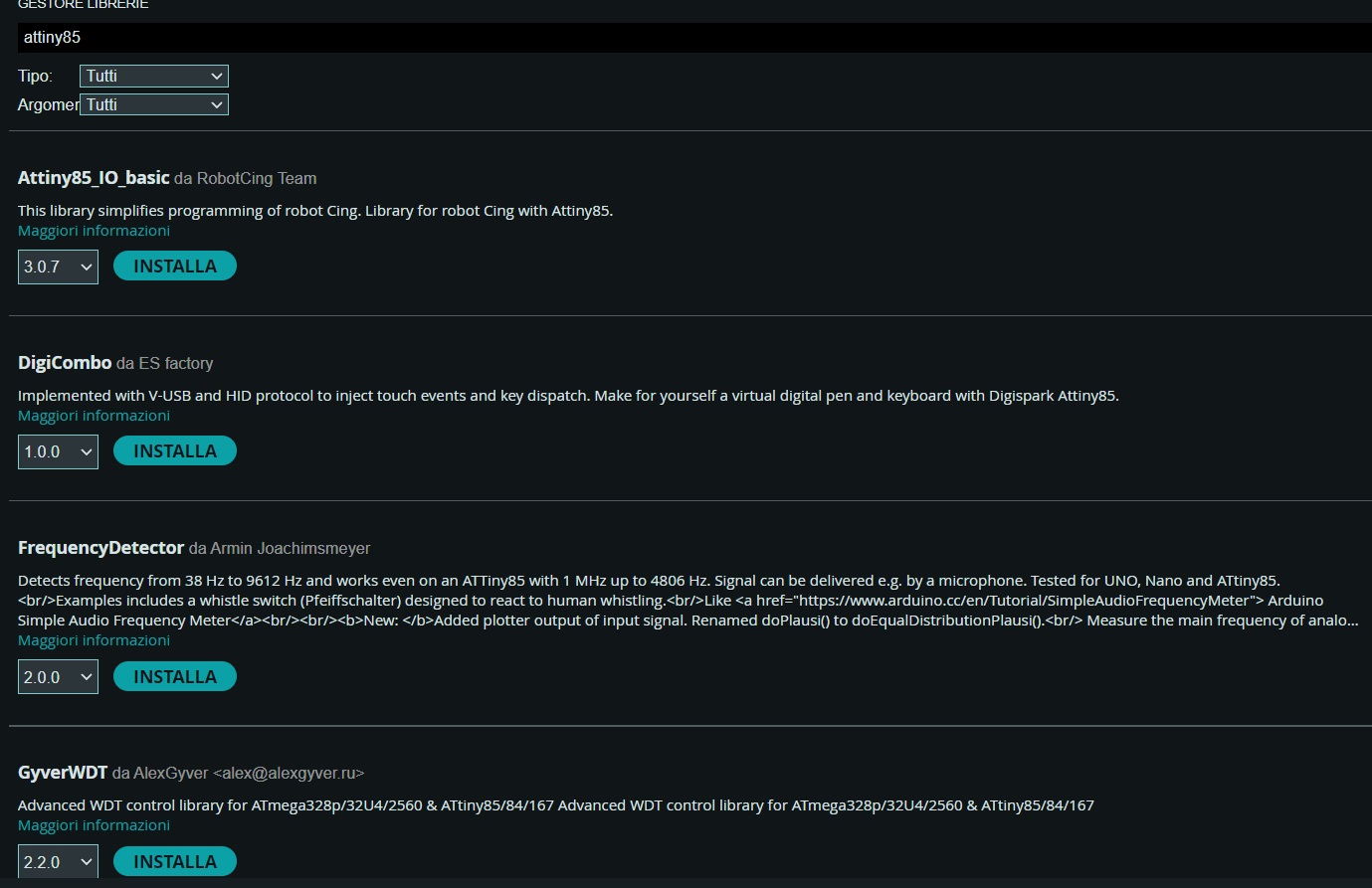Install the Attiny85_IO_basic library
The width and height of the screenshot is (1372, 888).
(175, 266)
